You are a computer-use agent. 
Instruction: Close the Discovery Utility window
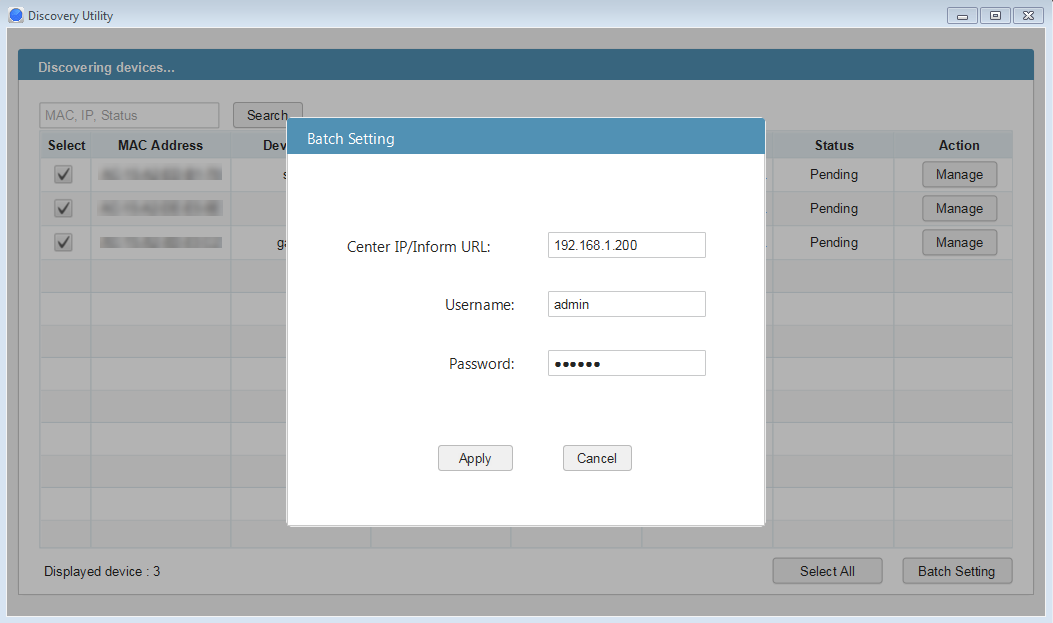click(x=1027, y=16)
